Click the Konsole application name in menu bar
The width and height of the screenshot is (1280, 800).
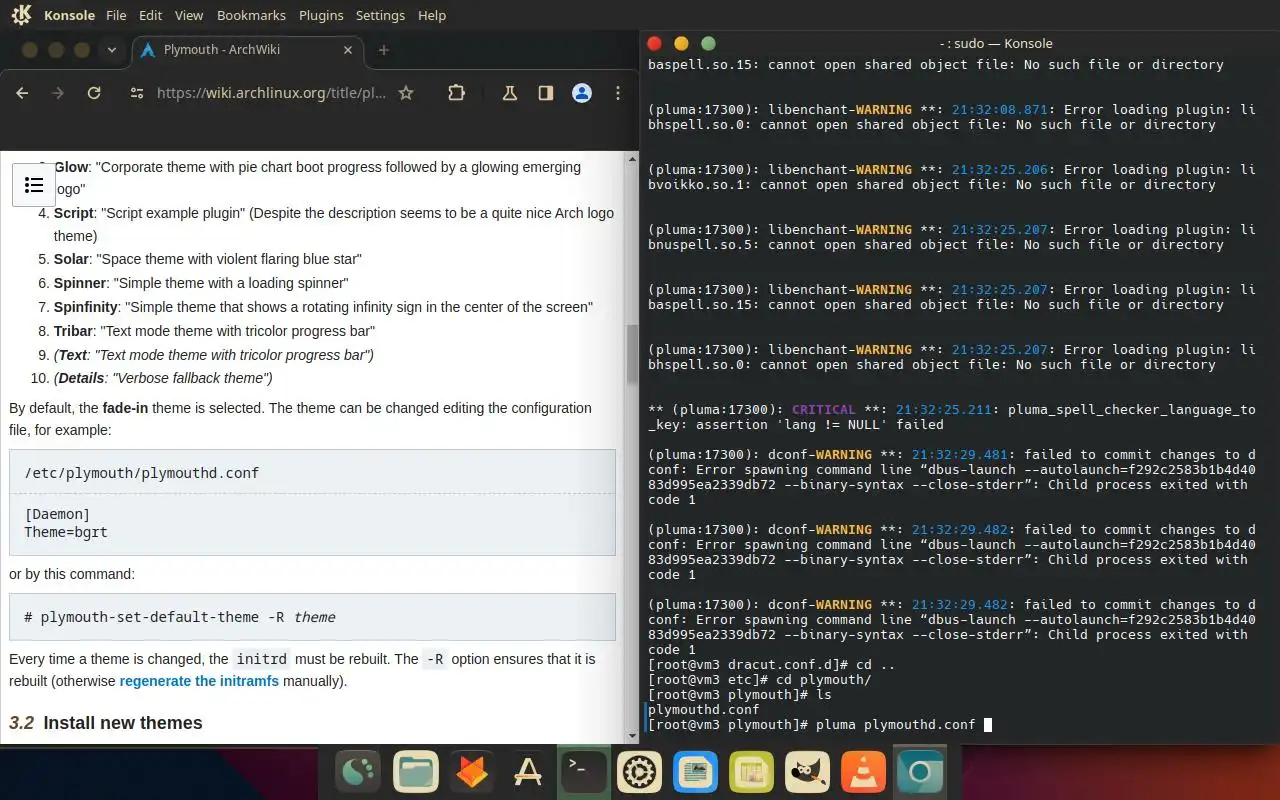[x=70, y=15]
